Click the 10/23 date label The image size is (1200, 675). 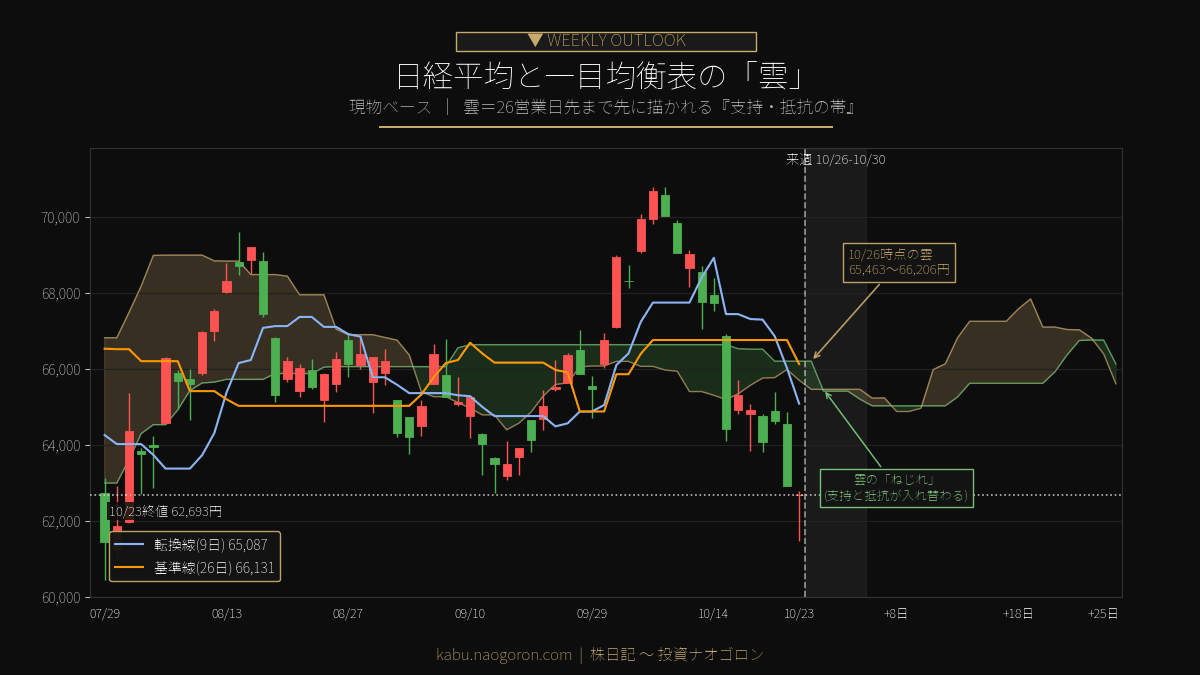[798, 614]
